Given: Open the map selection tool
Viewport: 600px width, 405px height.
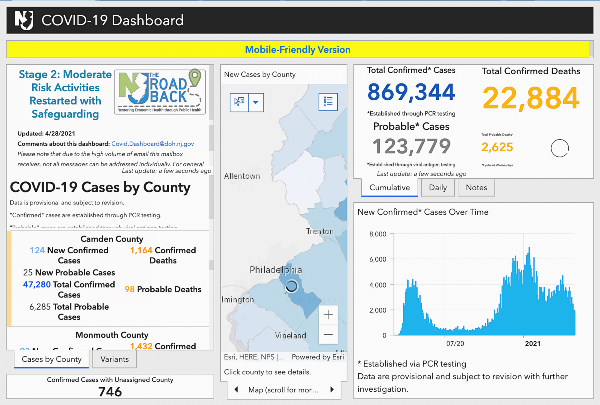Looking at the screenshot, I should point(239,102).
